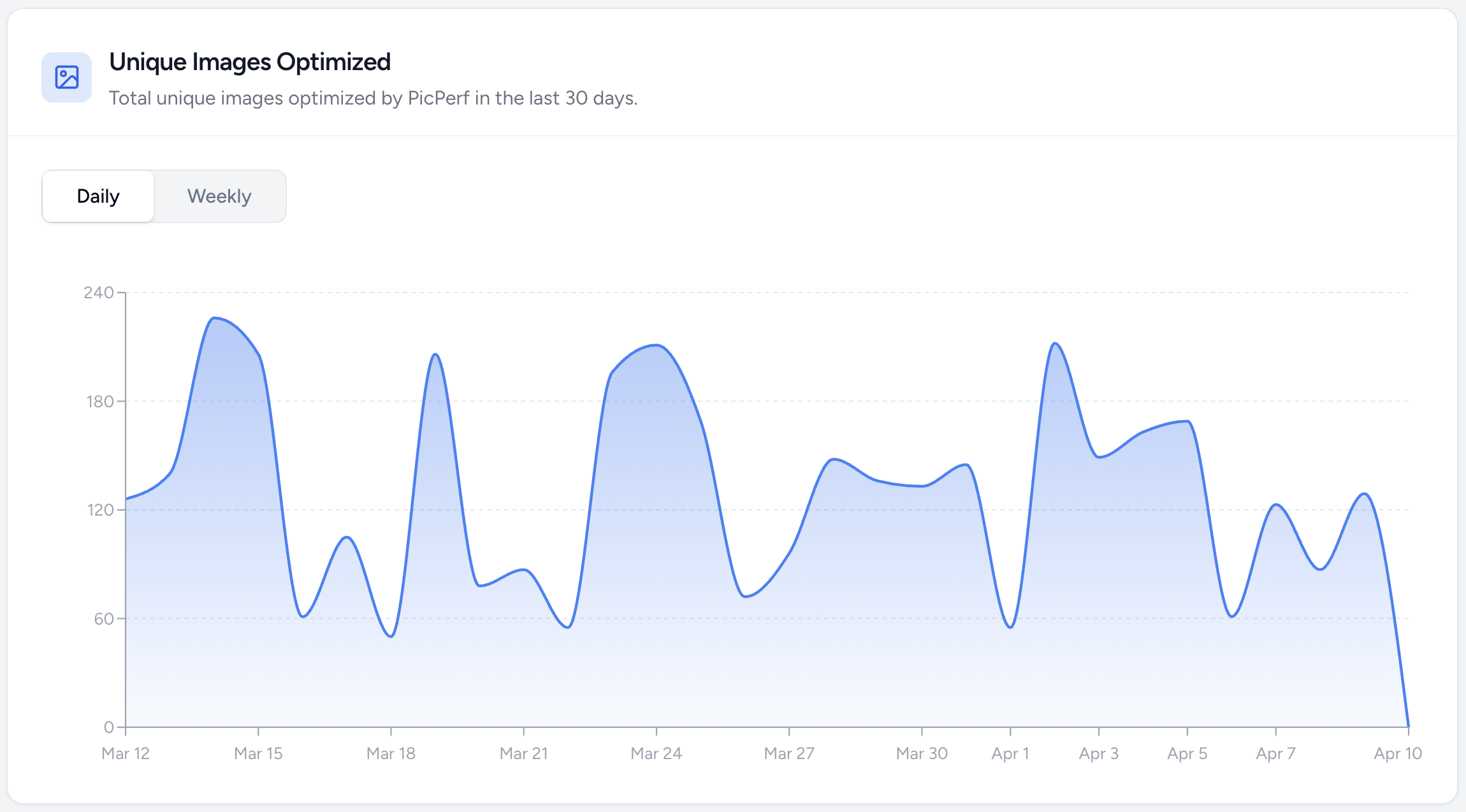Click the Unique Images Optimized heading
Viewport: 1466px width, 812px height.
(x=249, y=62)
